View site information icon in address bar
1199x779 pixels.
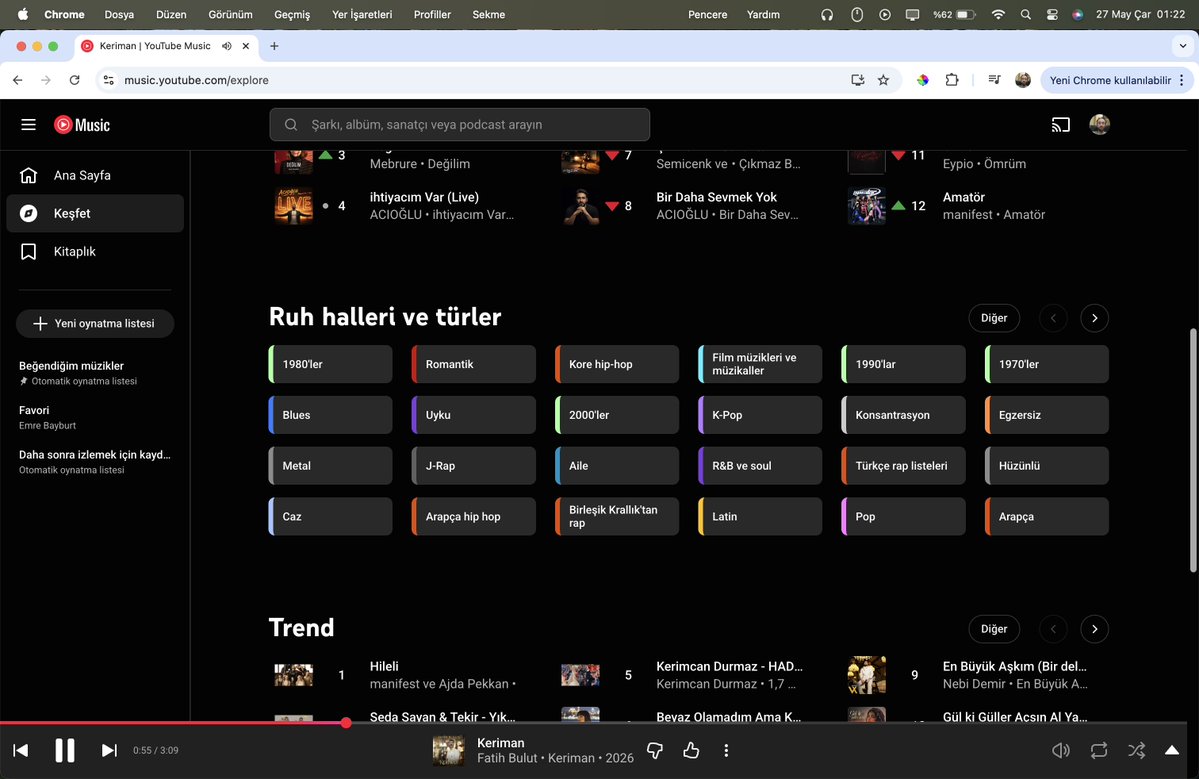(x=109, y=80)
